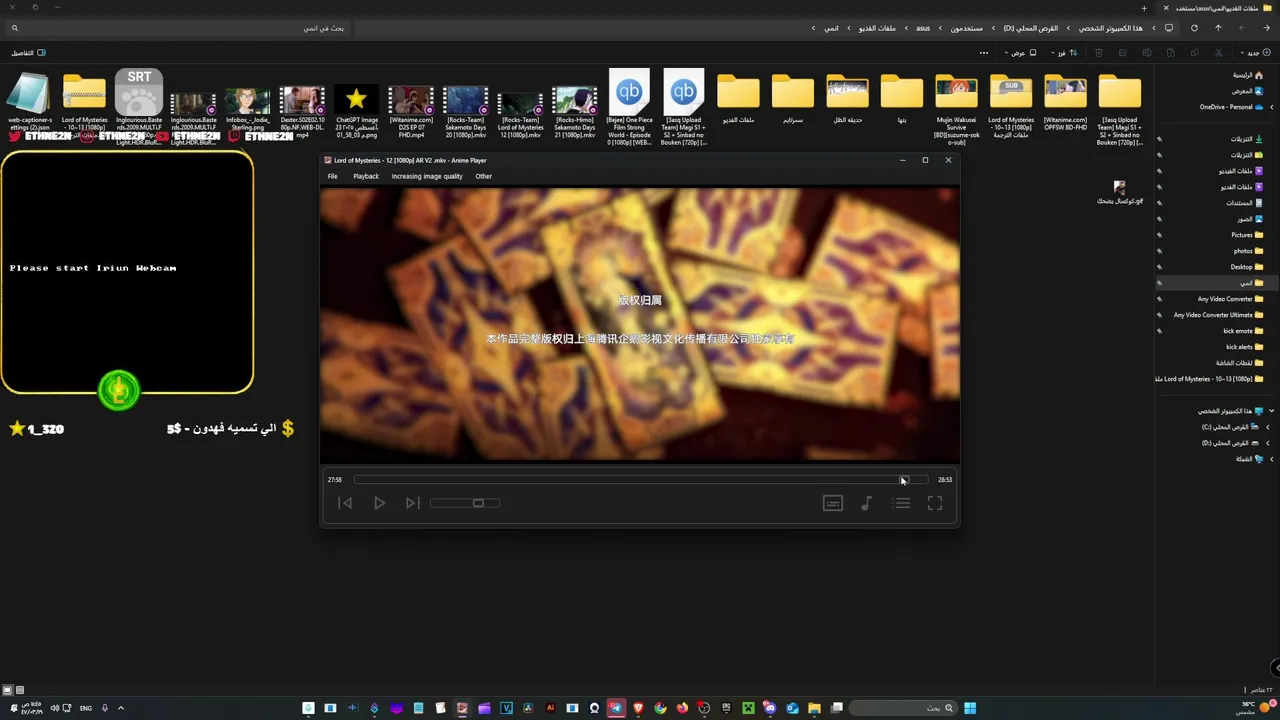Open بنها folder
This screenshot has width=1280, height=720.
tap(902, 98)
